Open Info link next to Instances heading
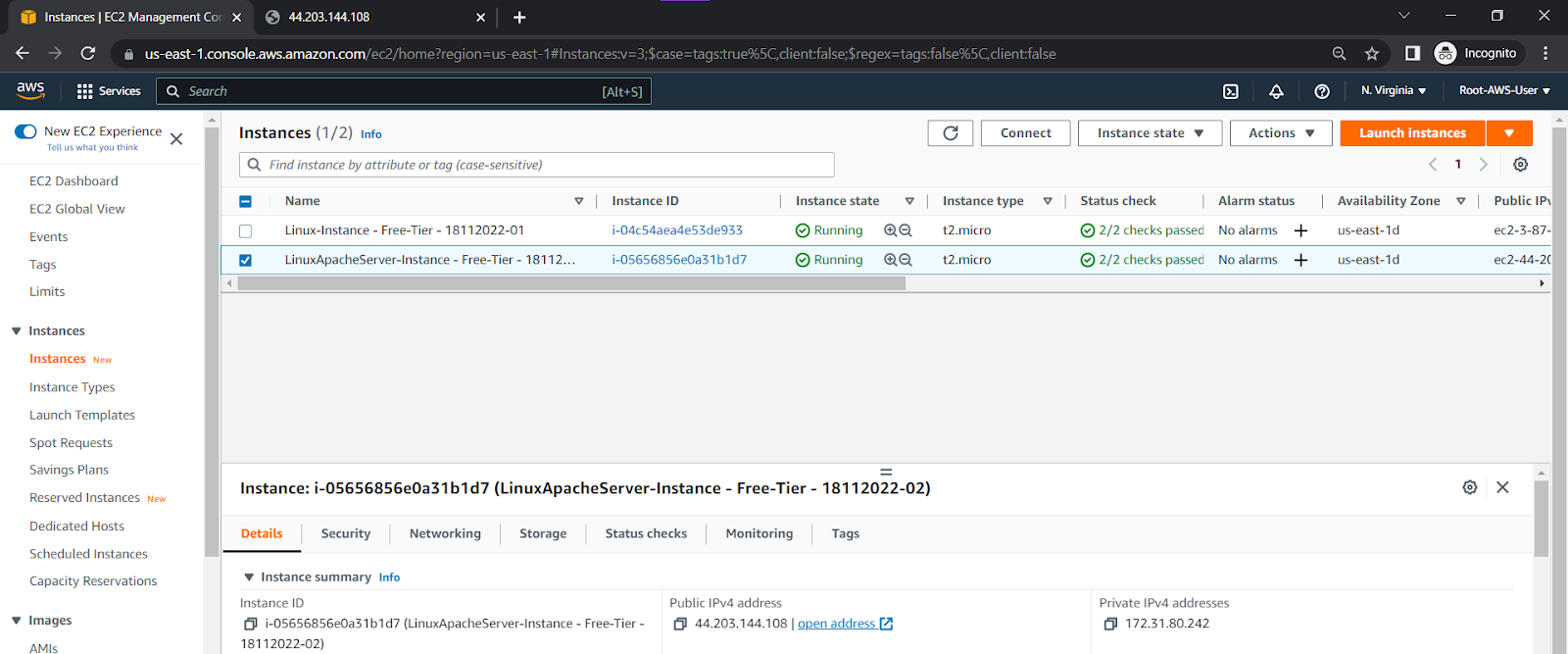 tap(371, 134)
